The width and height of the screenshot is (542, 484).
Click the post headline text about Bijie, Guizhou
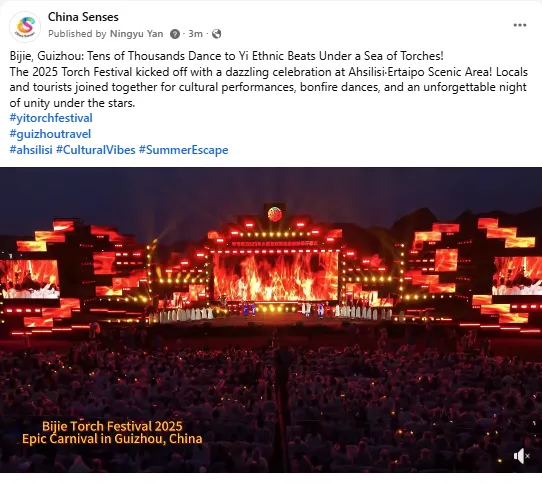tap(226, 56)
